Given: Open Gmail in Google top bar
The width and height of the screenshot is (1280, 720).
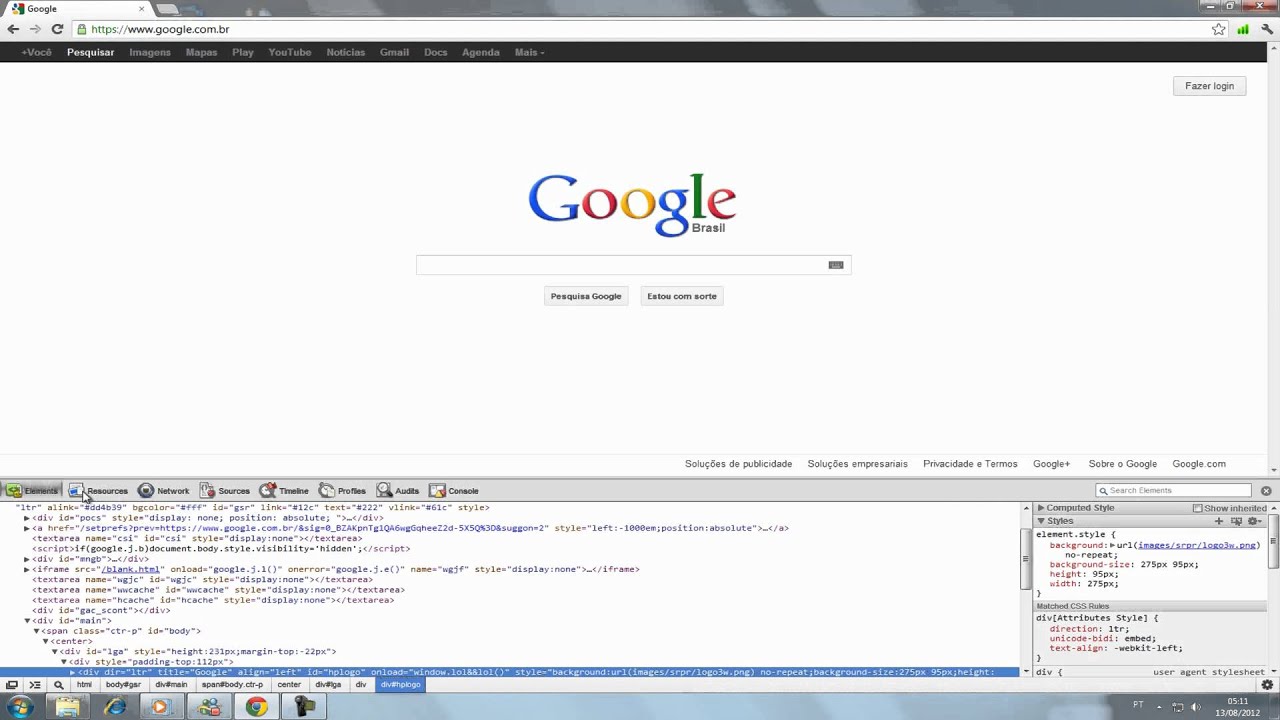Looking at the screenshot, I should tap(394, 52).
